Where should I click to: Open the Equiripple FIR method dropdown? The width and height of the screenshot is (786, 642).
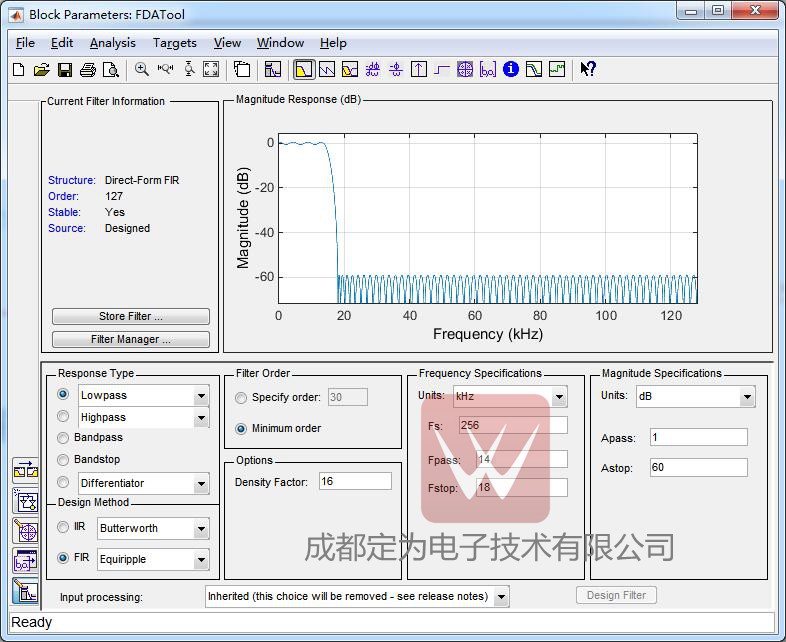coord(201,560)
